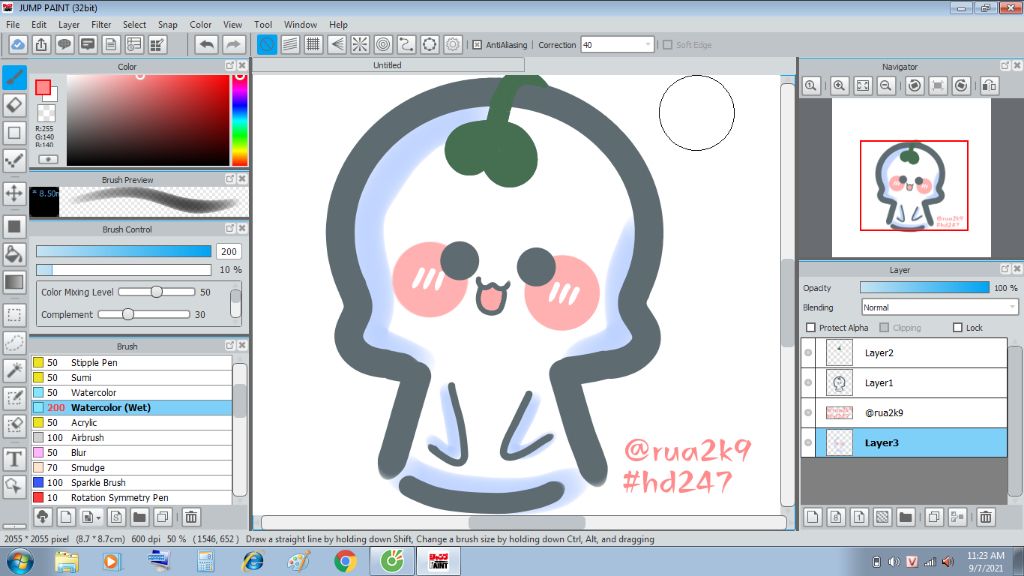Select the Gradient tool

click(x=14, y=282)
